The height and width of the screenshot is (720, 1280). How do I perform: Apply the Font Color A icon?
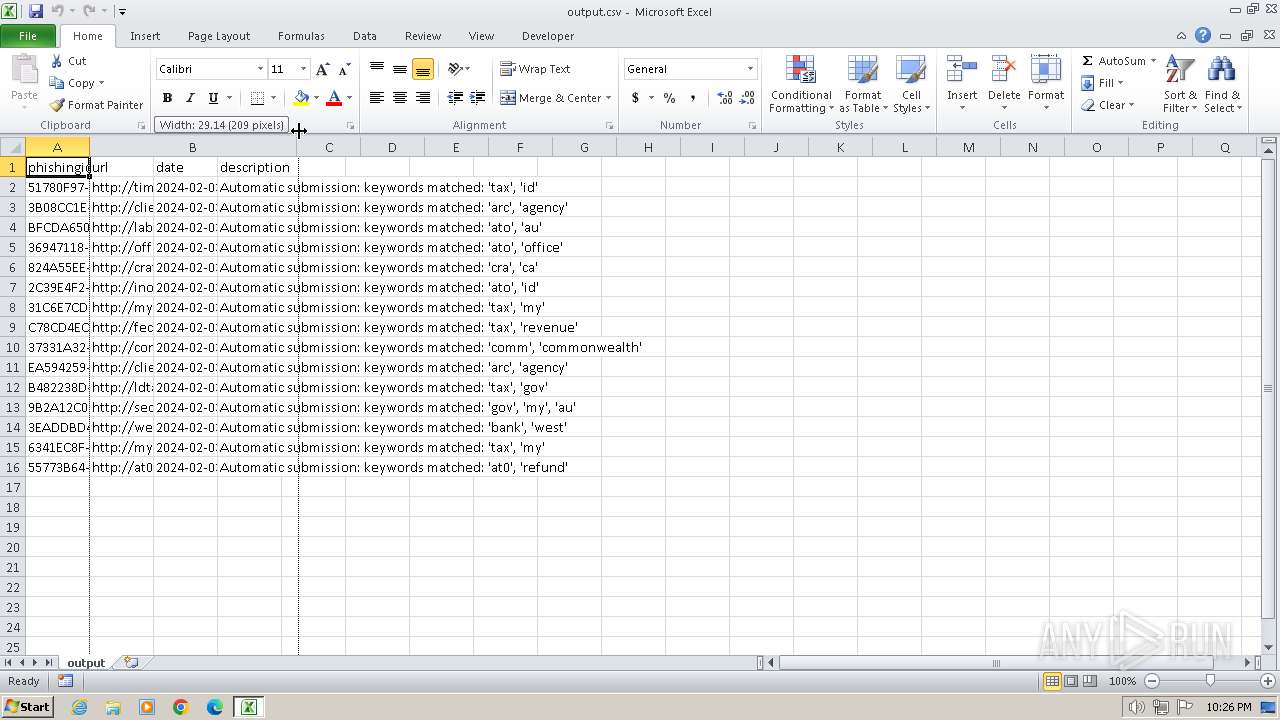[x=334, y=98]
